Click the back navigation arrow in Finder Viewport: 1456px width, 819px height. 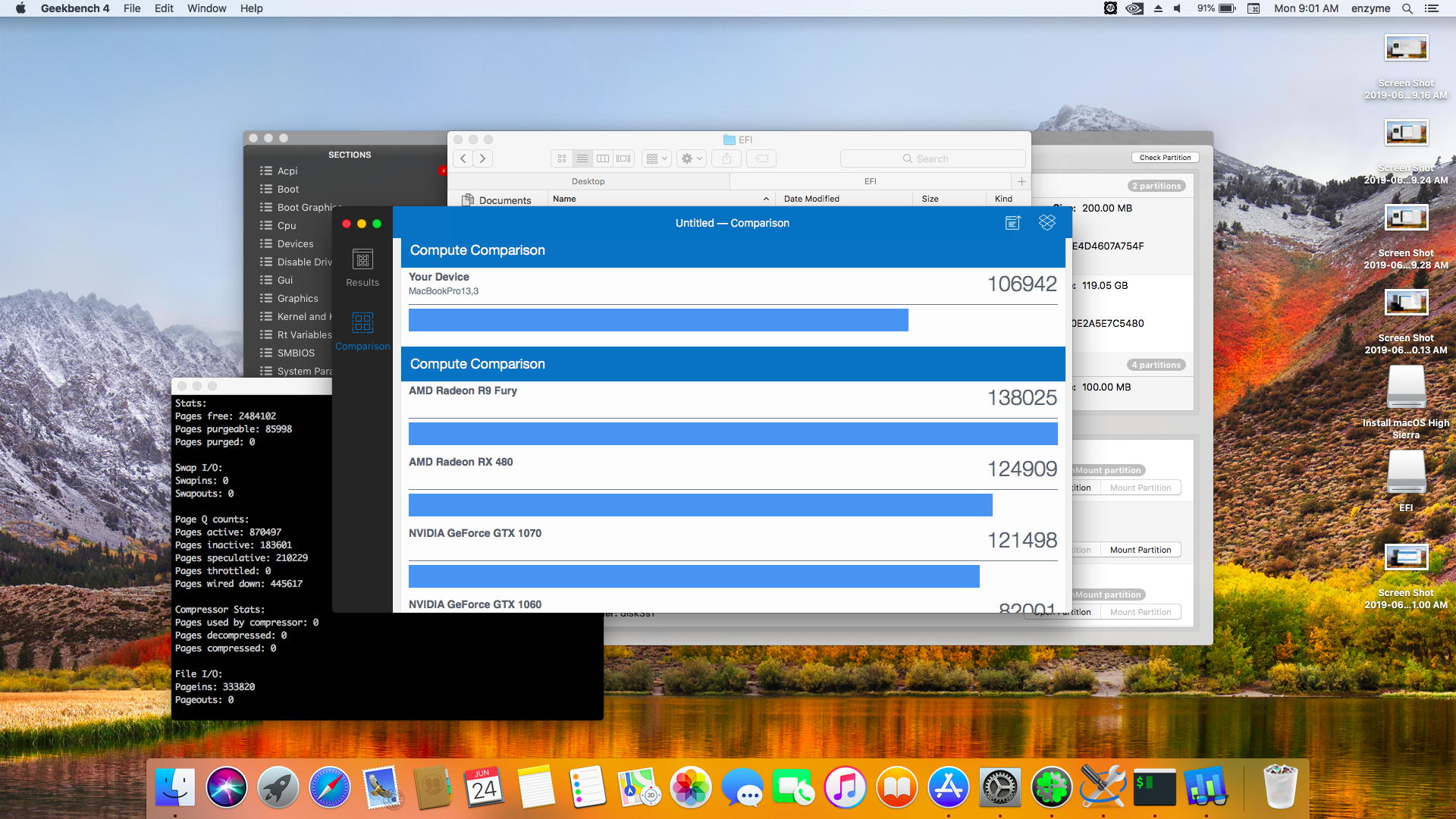(463, 158)
